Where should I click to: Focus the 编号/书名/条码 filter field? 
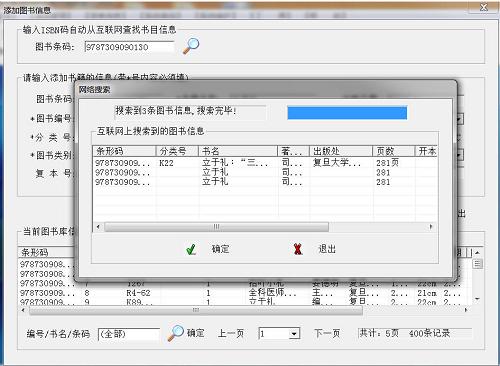point(129,334)
